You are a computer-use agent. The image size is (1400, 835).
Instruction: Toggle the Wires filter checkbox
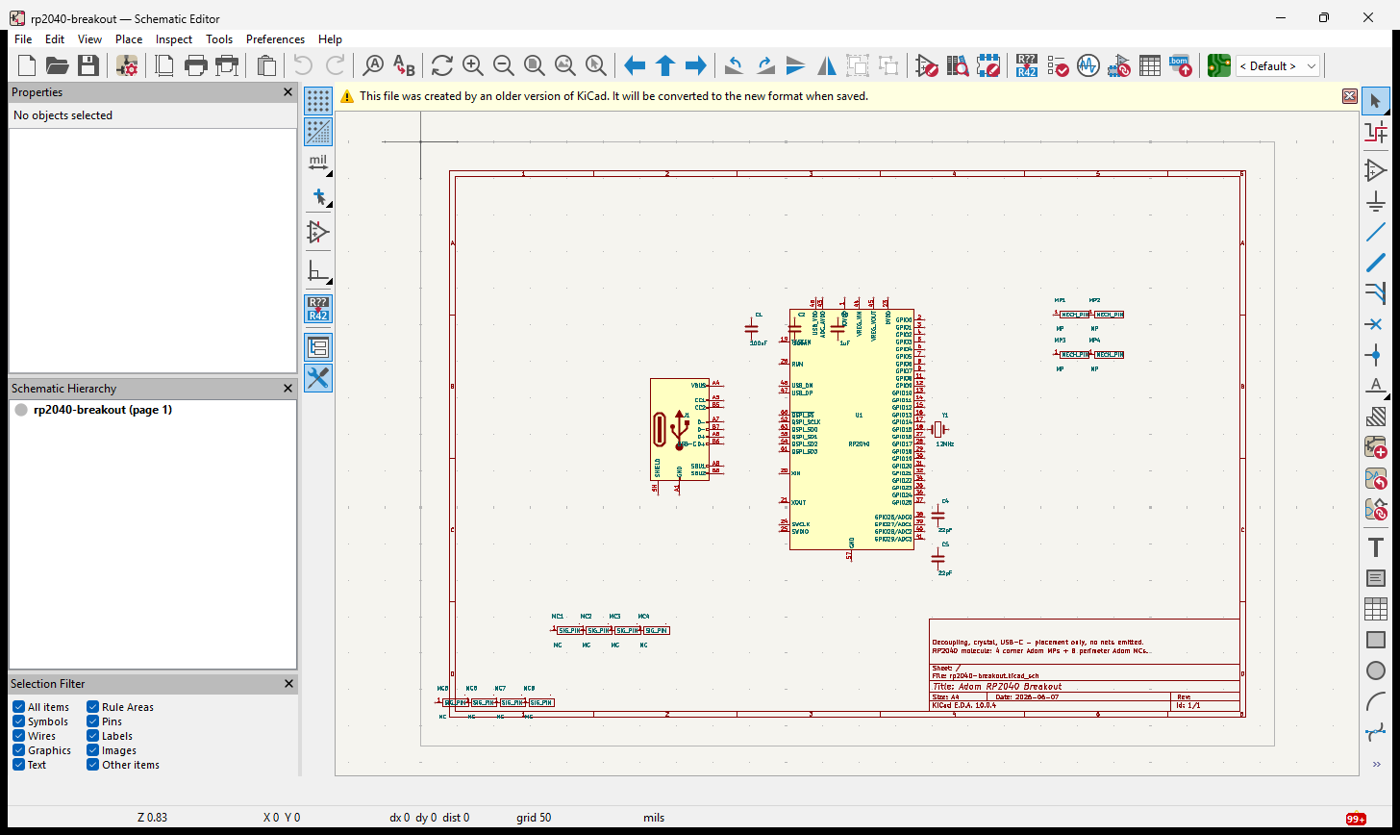[19, 736]
